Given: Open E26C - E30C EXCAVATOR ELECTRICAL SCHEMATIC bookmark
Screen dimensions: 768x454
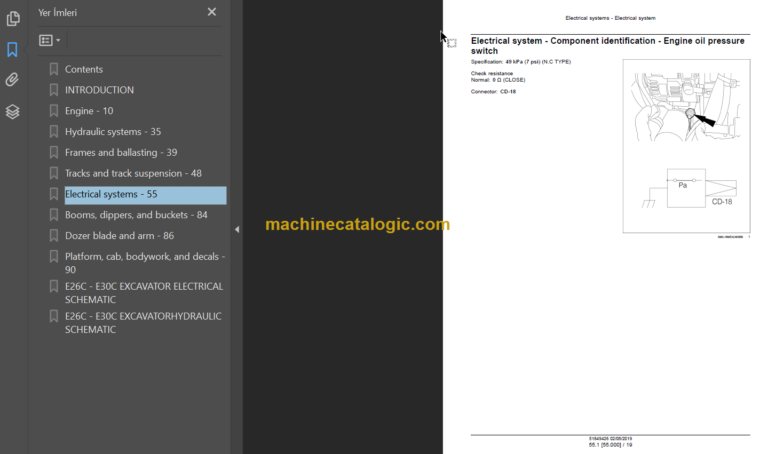Looking at the screenshot, I should [x=144, y=293].
